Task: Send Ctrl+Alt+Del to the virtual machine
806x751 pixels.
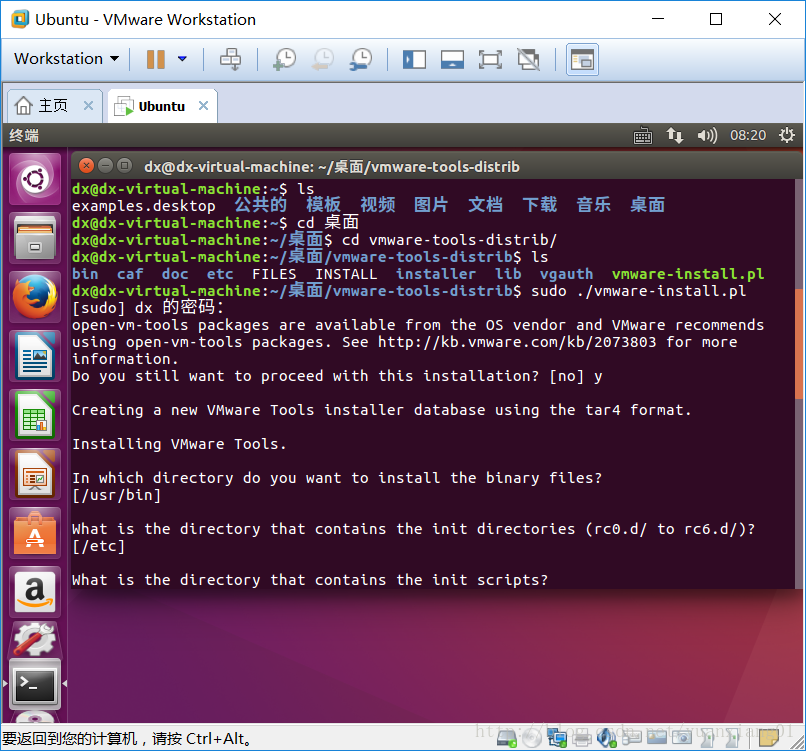Action: click(x=230, y=59)
